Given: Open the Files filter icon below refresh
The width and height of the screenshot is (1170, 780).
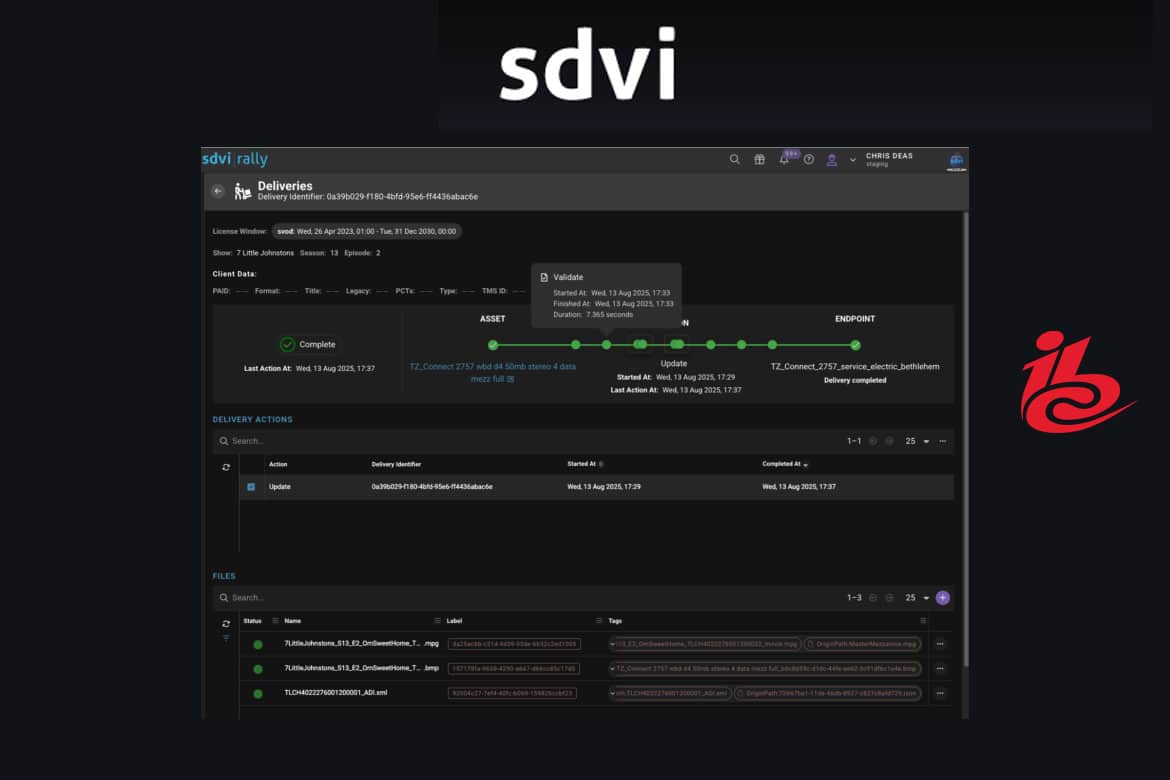Looking at the screenshot, I should click(226, 638).
